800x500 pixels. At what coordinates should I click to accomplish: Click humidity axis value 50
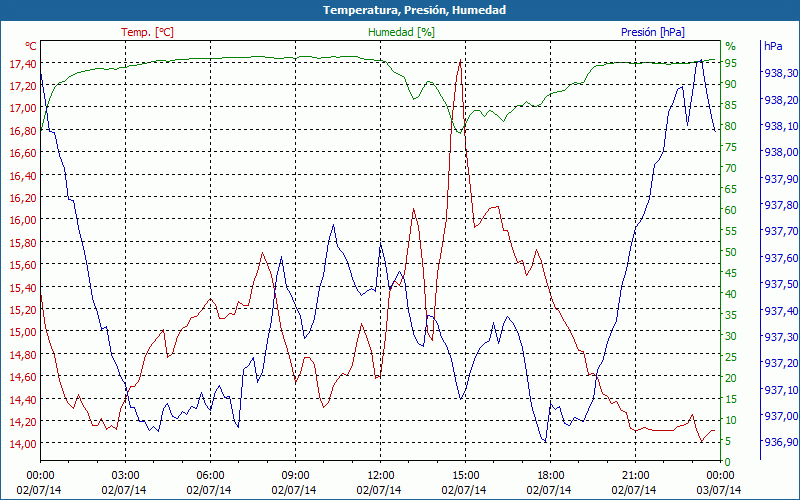coord(731,252)
